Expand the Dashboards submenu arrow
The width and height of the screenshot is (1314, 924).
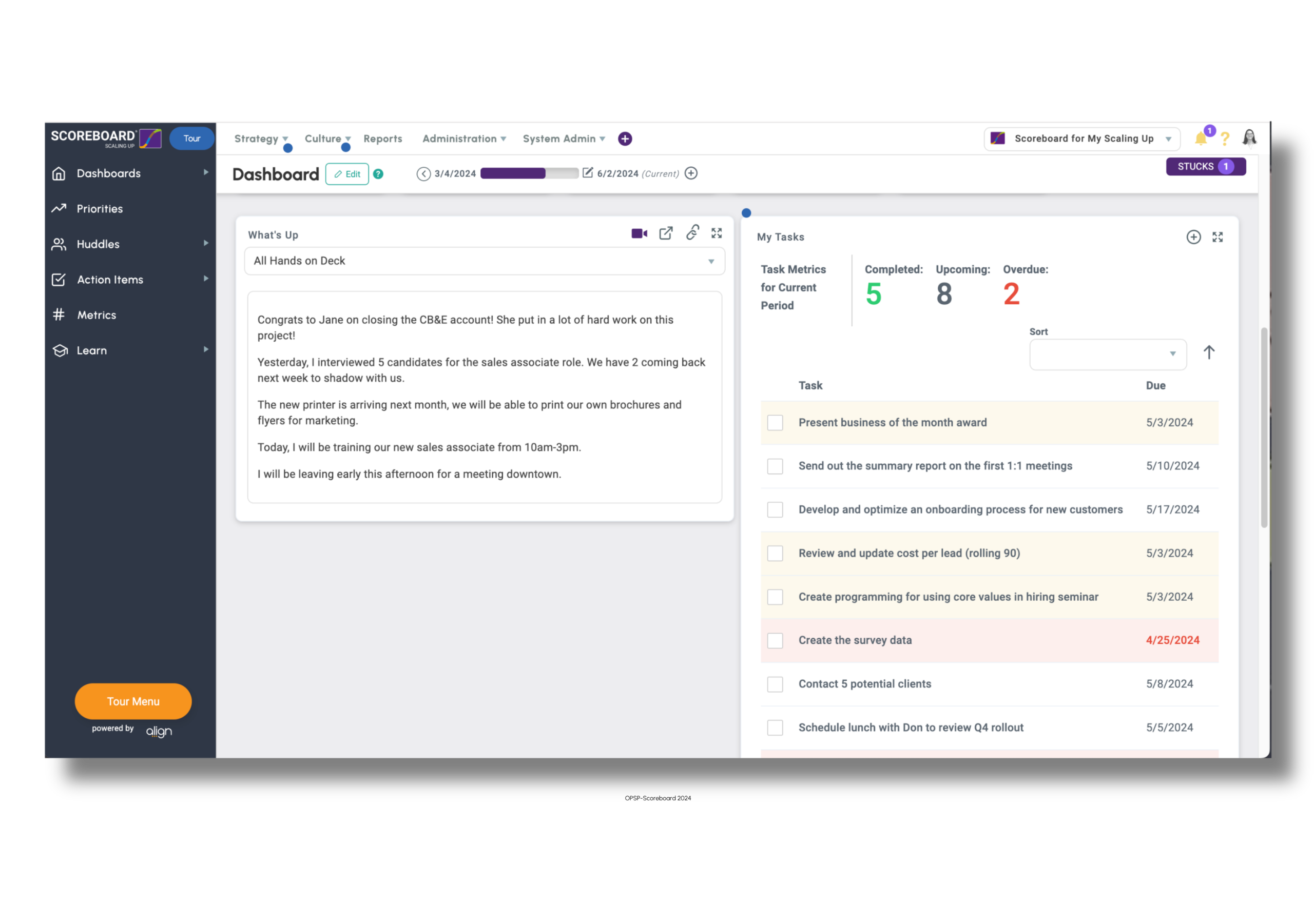point(206,172)
